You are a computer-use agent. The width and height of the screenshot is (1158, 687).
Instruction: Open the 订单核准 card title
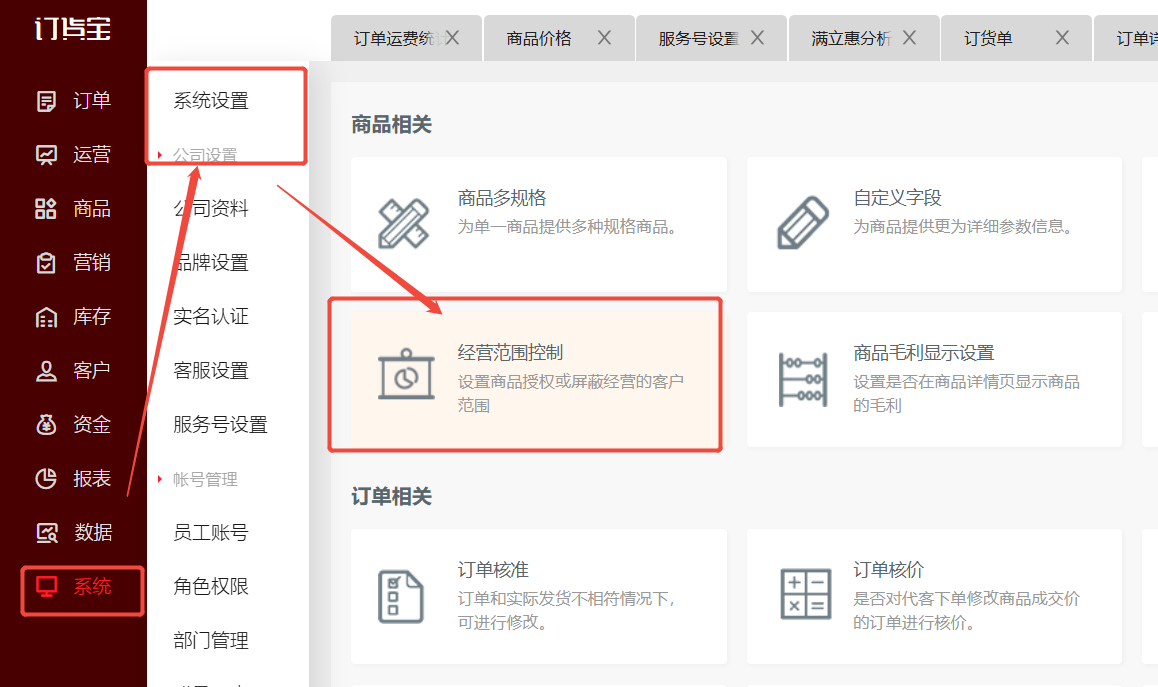pyautogui.click(x=493, y=570)
